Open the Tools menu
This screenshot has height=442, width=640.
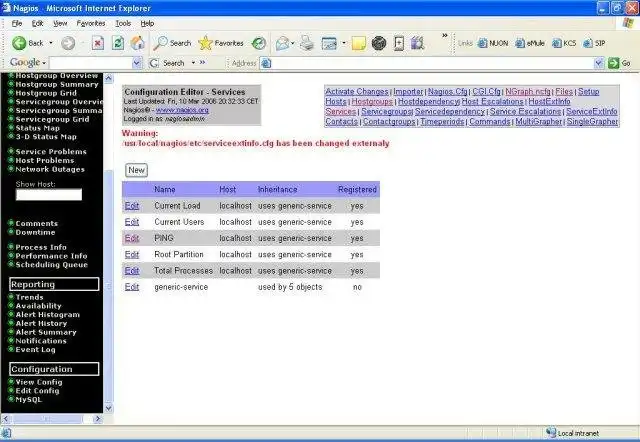click(123, 23)
